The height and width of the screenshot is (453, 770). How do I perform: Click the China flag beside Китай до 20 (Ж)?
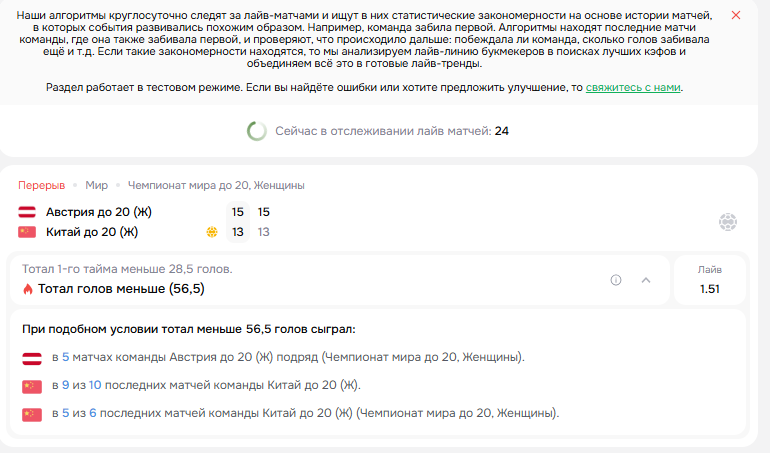27,232
